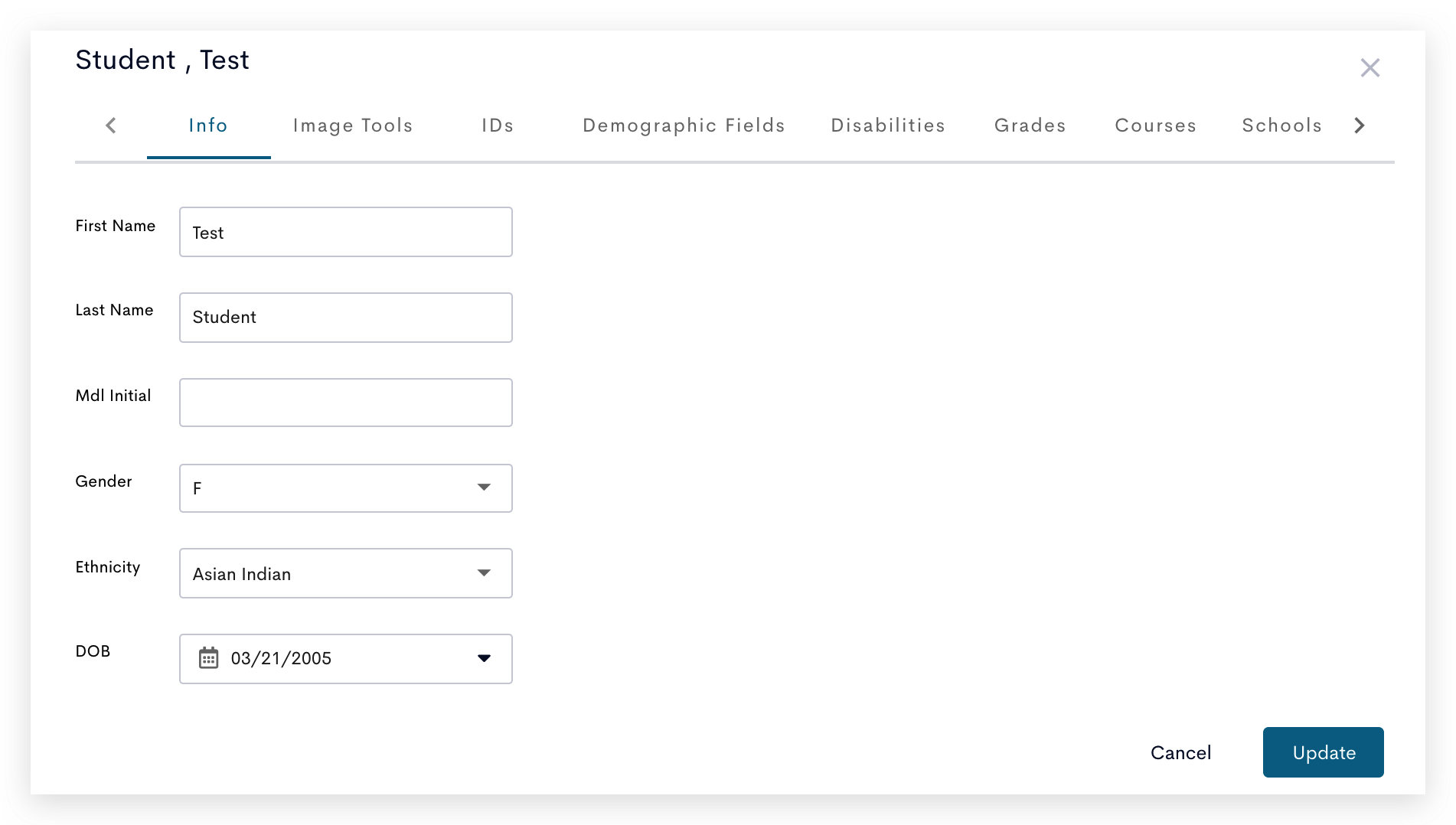This screenshot has height=825, width=1456.
Task: Click the Gender label
Action: coord(103,481)
